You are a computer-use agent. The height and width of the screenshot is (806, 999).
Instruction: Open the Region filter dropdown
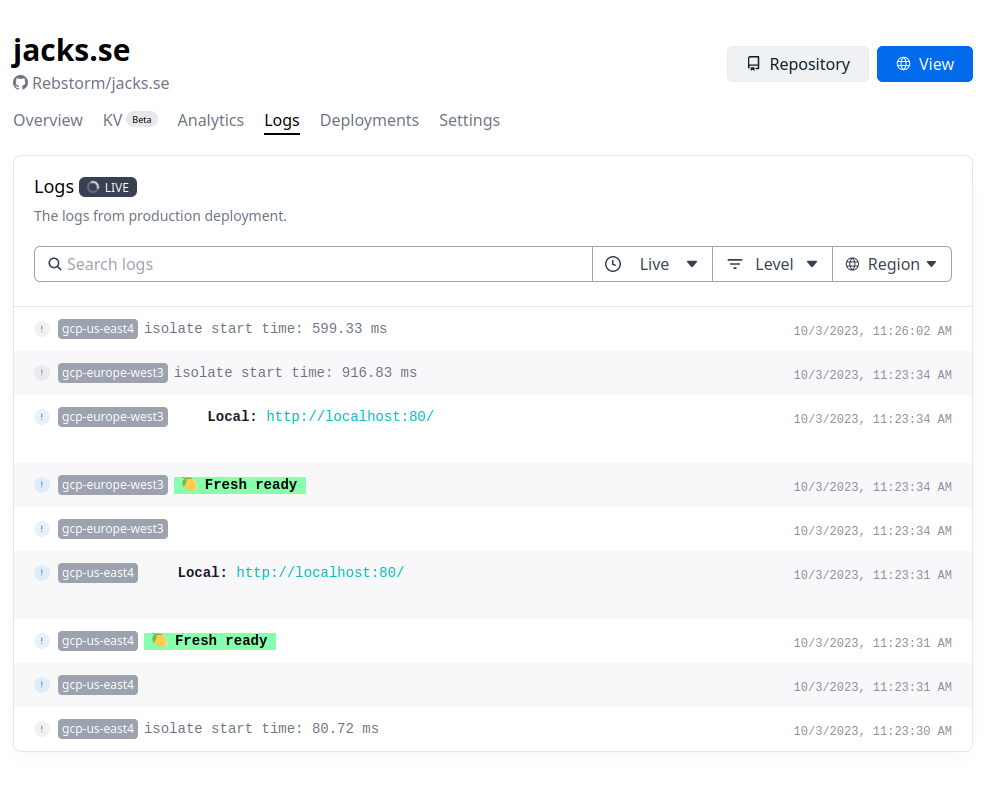892,264
